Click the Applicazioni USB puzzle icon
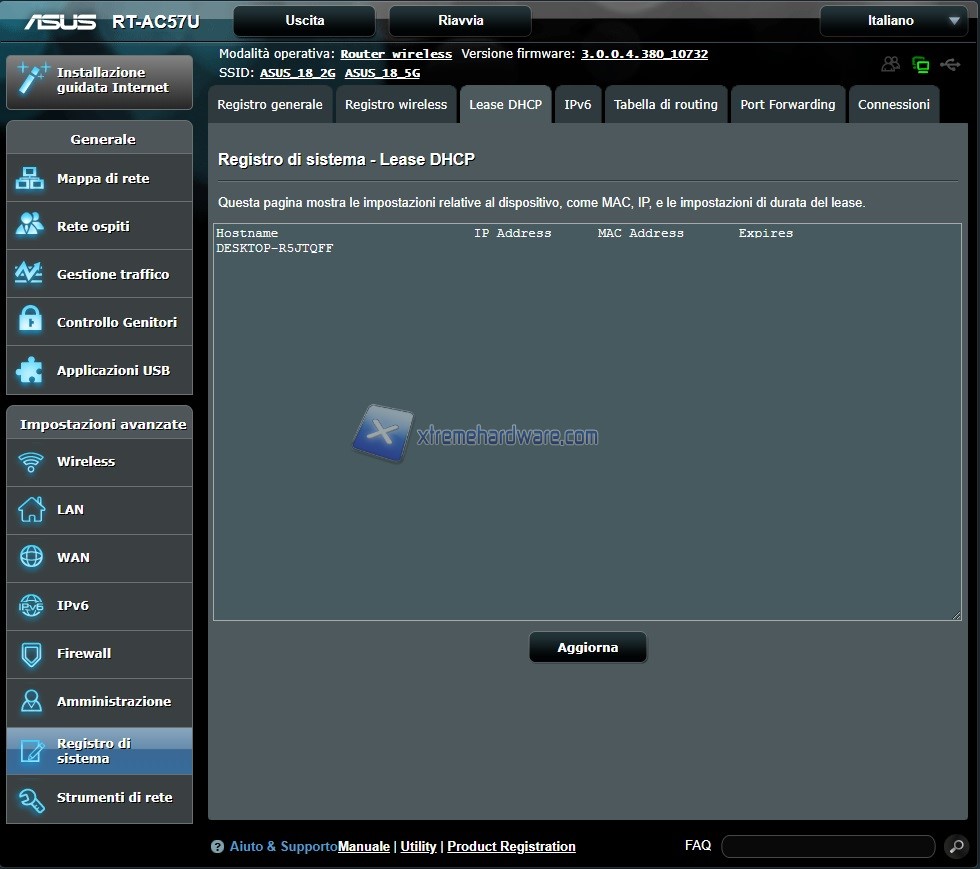Screen dimensions: 980x869 click(30, 370)
